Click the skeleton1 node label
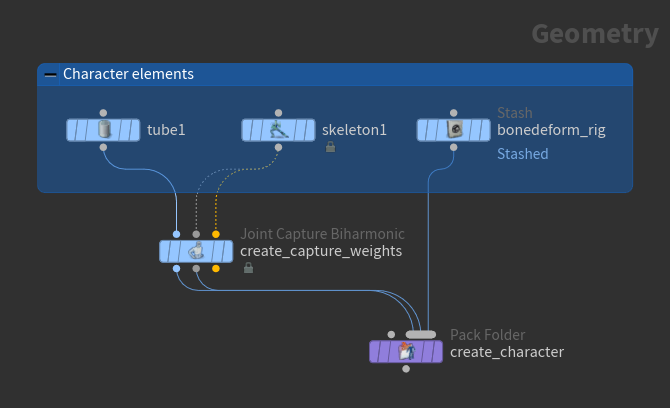The image size is (670, 408). [x=354, y=129]
